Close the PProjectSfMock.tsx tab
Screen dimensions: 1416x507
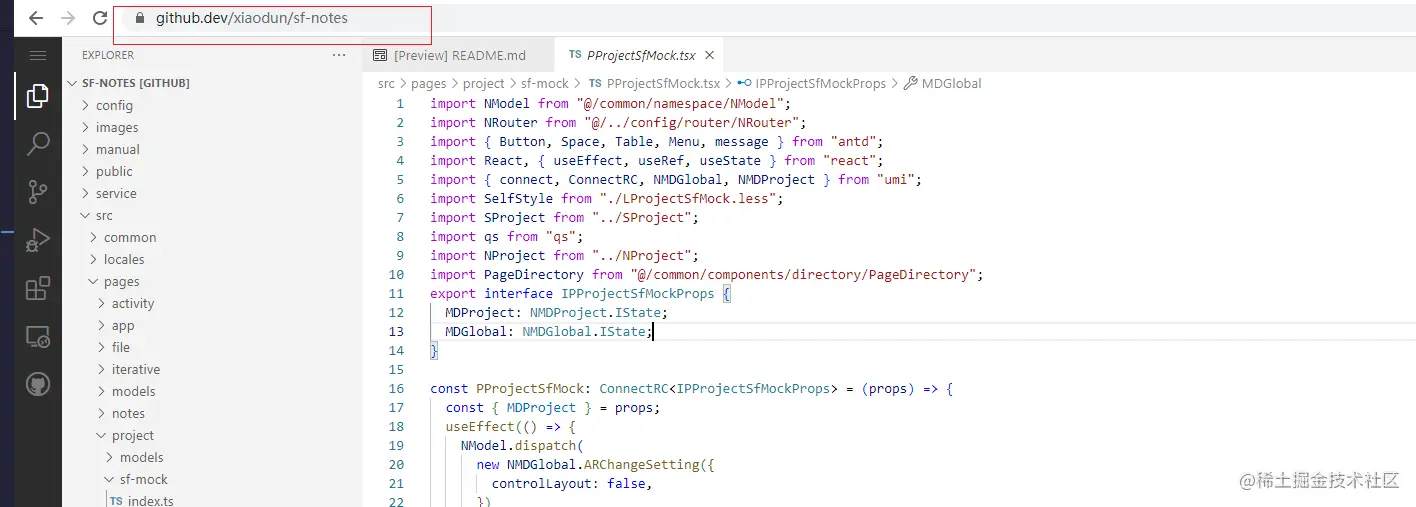click(x=709, y=56)
